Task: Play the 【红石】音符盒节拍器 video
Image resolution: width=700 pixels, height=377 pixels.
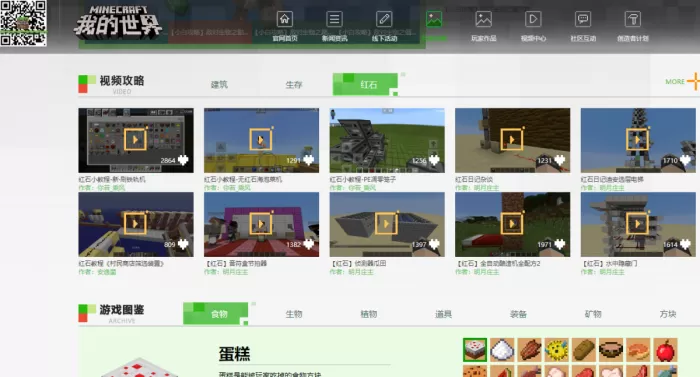Action: point(261,224)
